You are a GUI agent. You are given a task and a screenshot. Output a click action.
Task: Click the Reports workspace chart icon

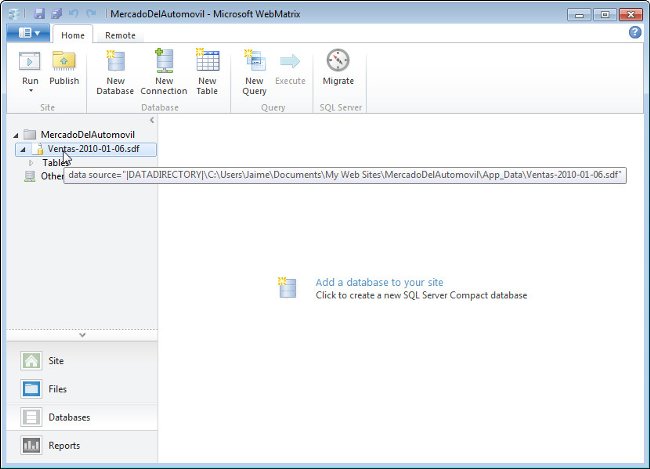coord(31,446)
